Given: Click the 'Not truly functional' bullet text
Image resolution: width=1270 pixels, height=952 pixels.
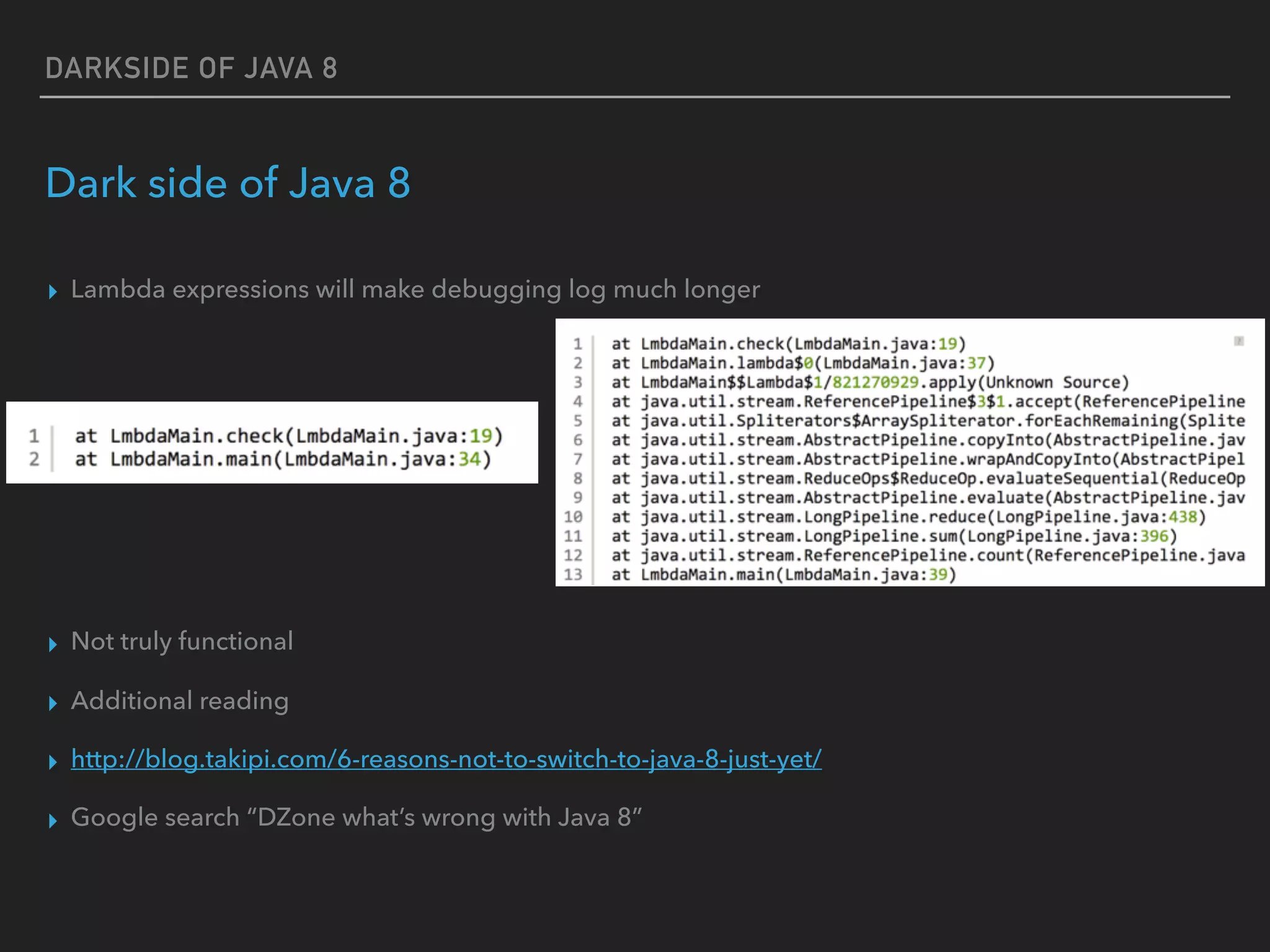Looking at the screenshot, I should (x=182, y=642).
